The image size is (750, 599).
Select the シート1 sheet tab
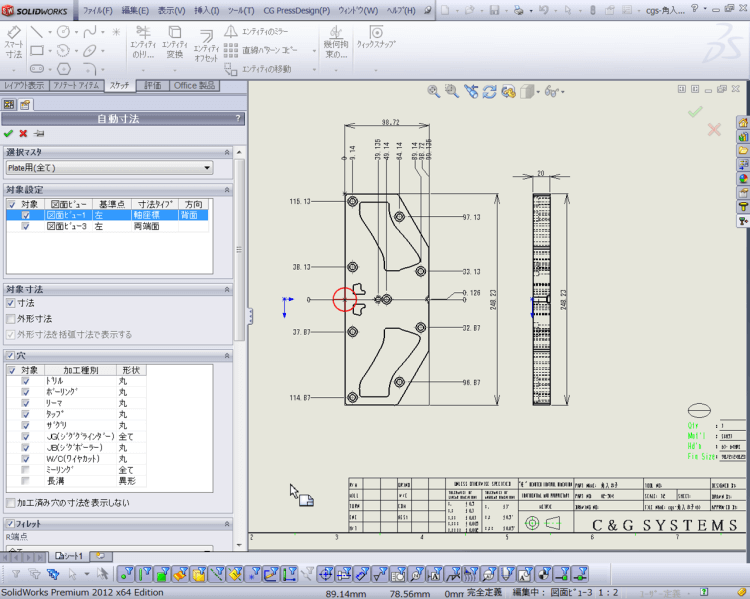click(69, 556)
